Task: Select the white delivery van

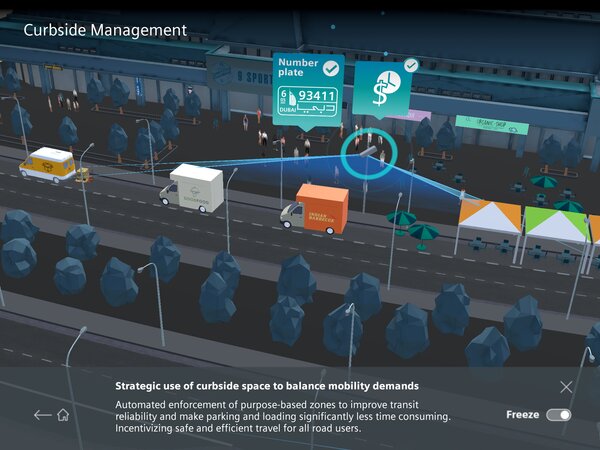Action: pos(192,188)
